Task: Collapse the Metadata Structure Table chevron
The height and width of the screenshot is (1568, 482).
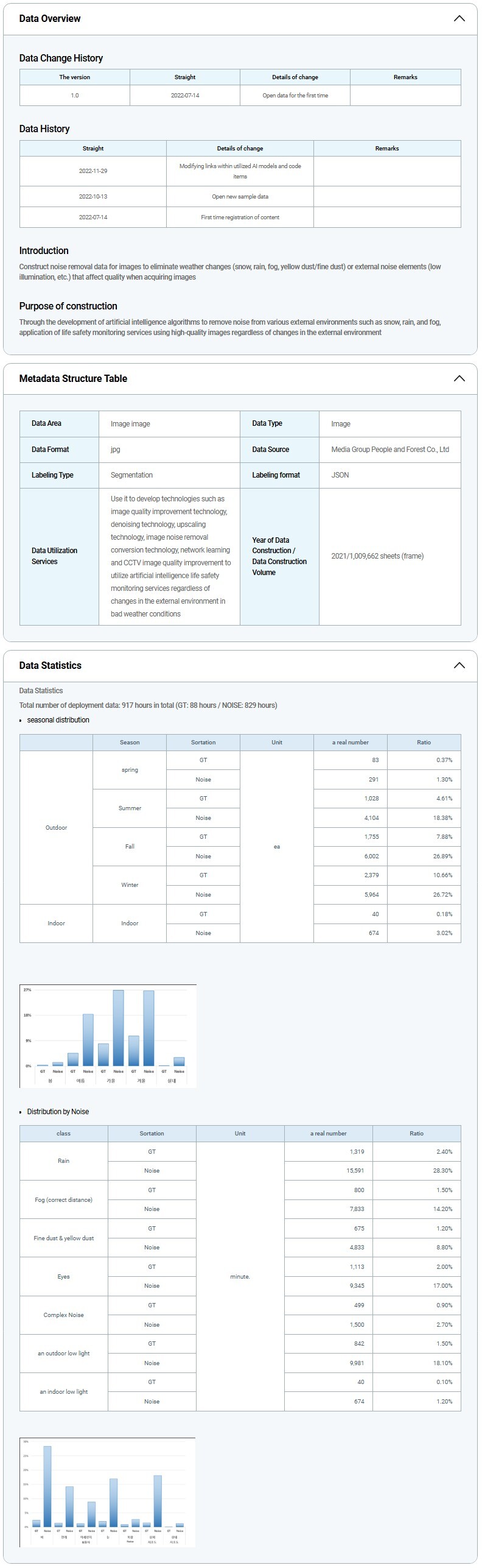Action: tap(459, 378)
